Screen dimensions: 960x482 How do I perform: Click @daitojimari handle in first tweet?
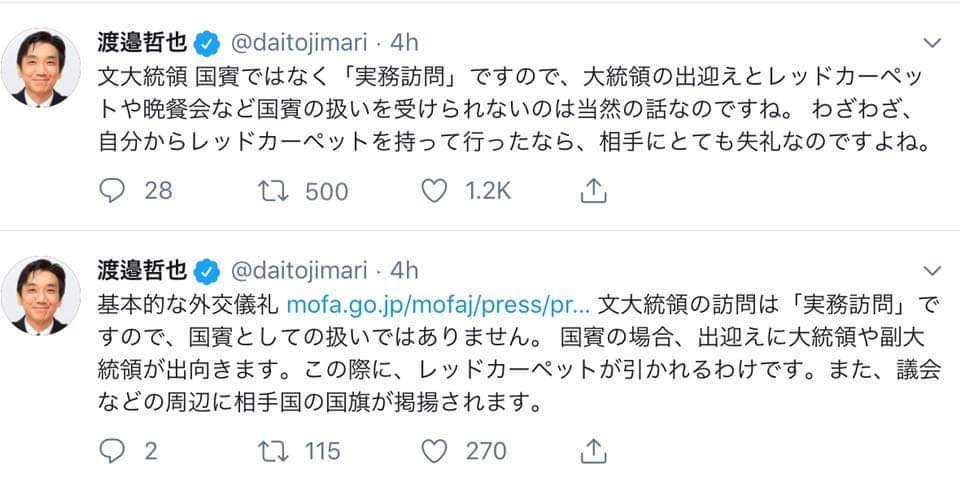[x=299, y=43]
